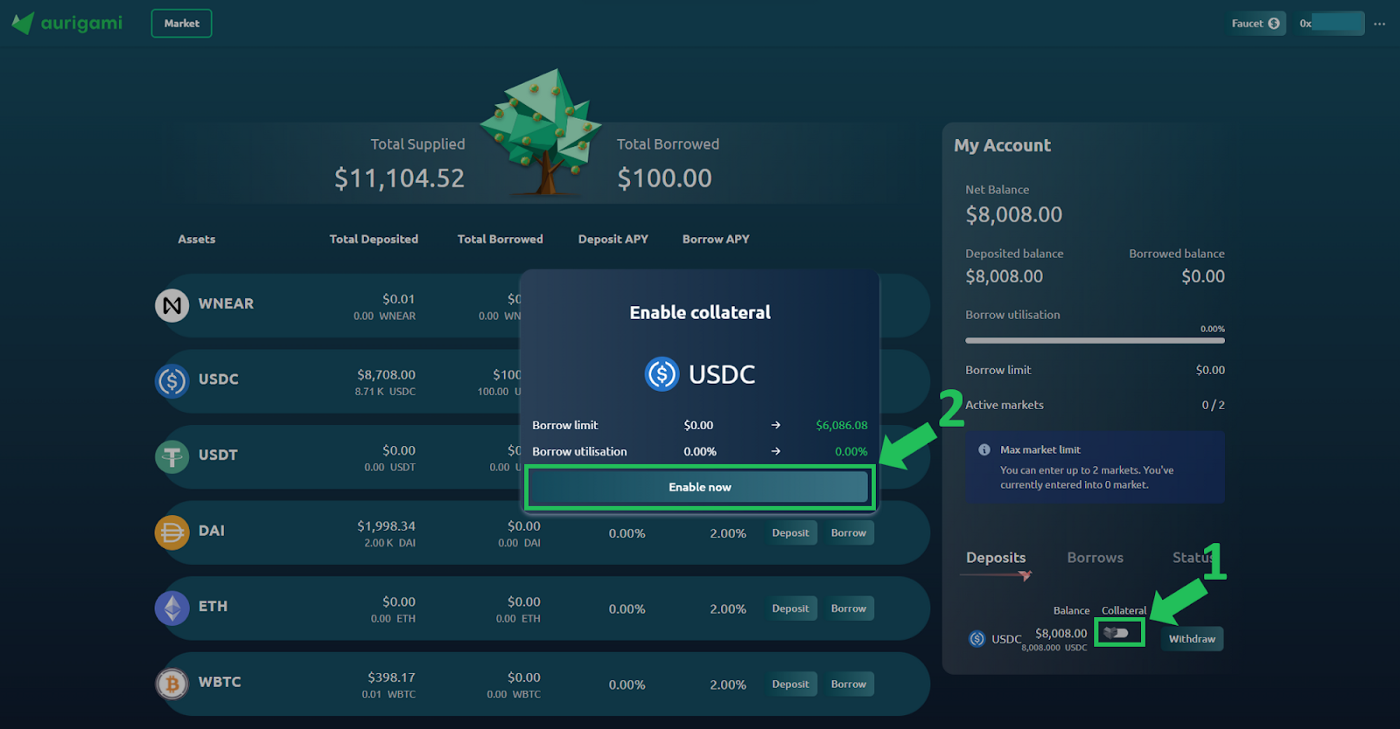The height and width of the screenshot is (729, 1400).
Task: Click the $11,104.52 Total Supplied value
Action: 400,179
